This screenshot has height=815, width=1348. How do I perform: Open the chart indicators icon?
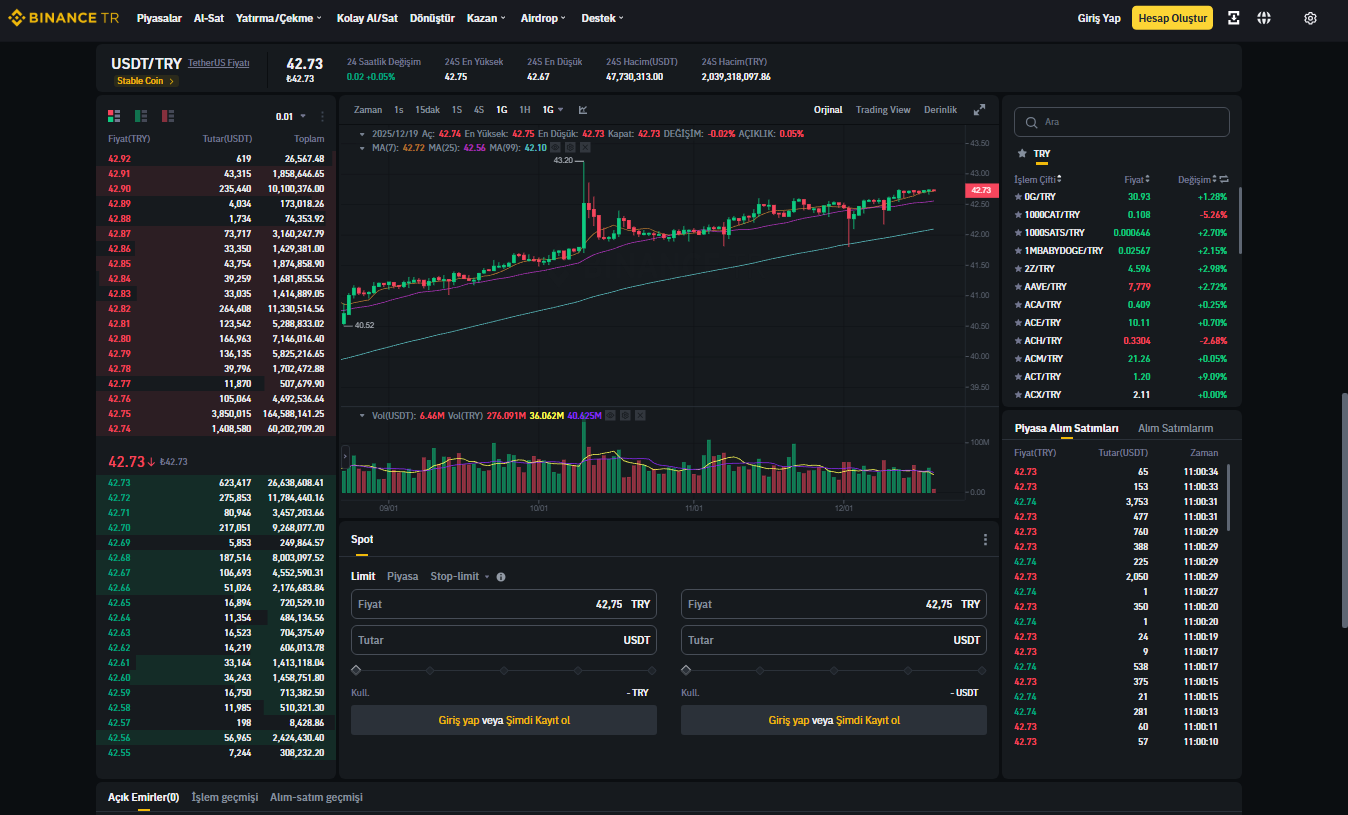pyautogui.click(x=583, y=110)
